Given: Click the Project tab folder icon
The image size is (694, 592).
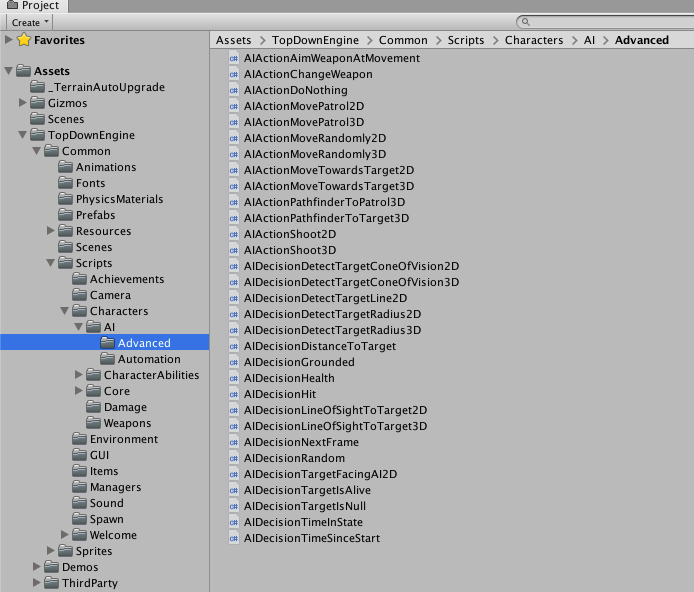Looking at the screenshot, I should pos(12,5).
